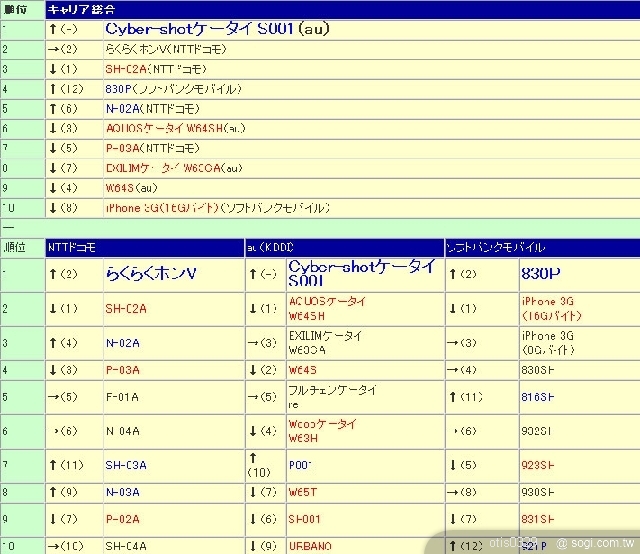This screenshot has width=640, height=554.
Task: Click the EXILIMケータイ W63CA(au) overall ranking entry
Action: (174, 168)
